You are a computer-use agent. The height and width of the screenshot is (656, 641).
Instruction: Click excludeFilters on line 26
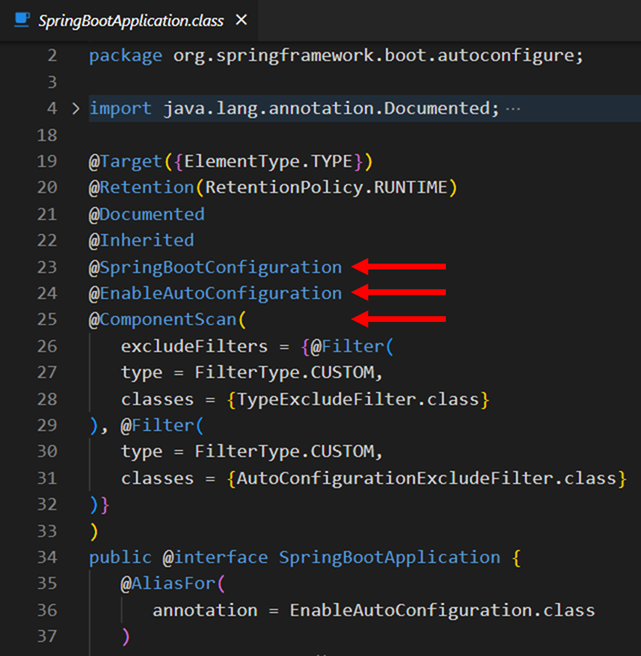click(194, 346)
